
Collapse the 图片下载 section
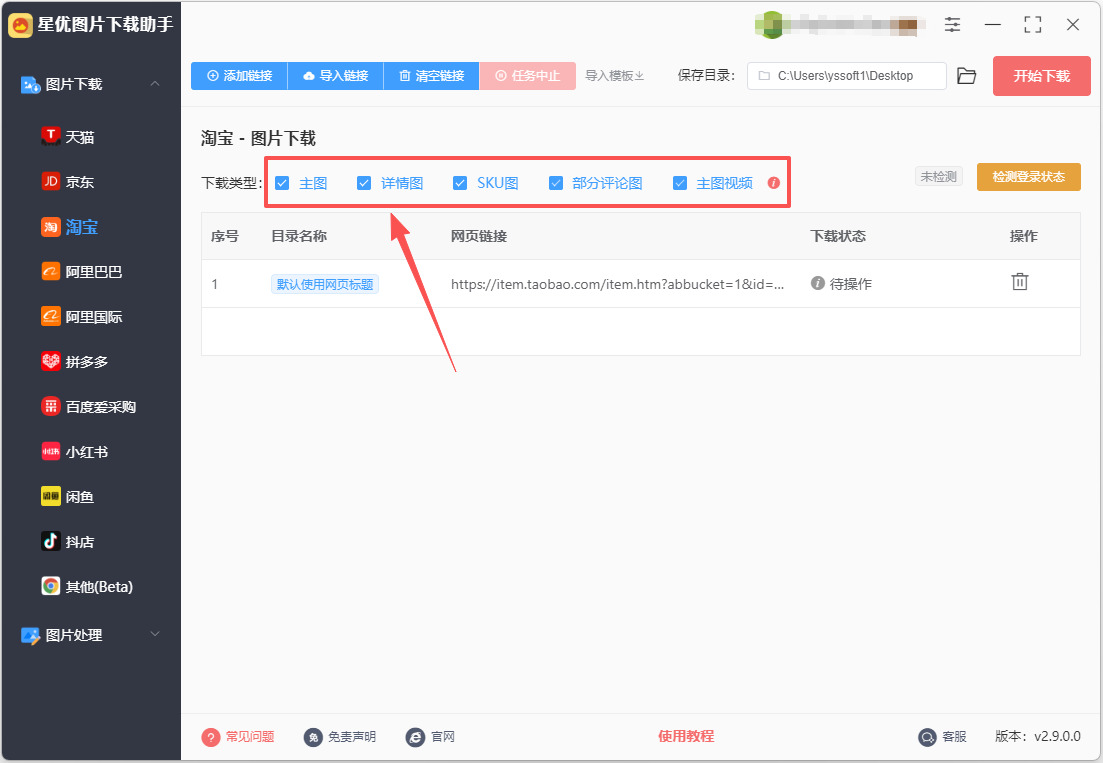coord(155,84)
